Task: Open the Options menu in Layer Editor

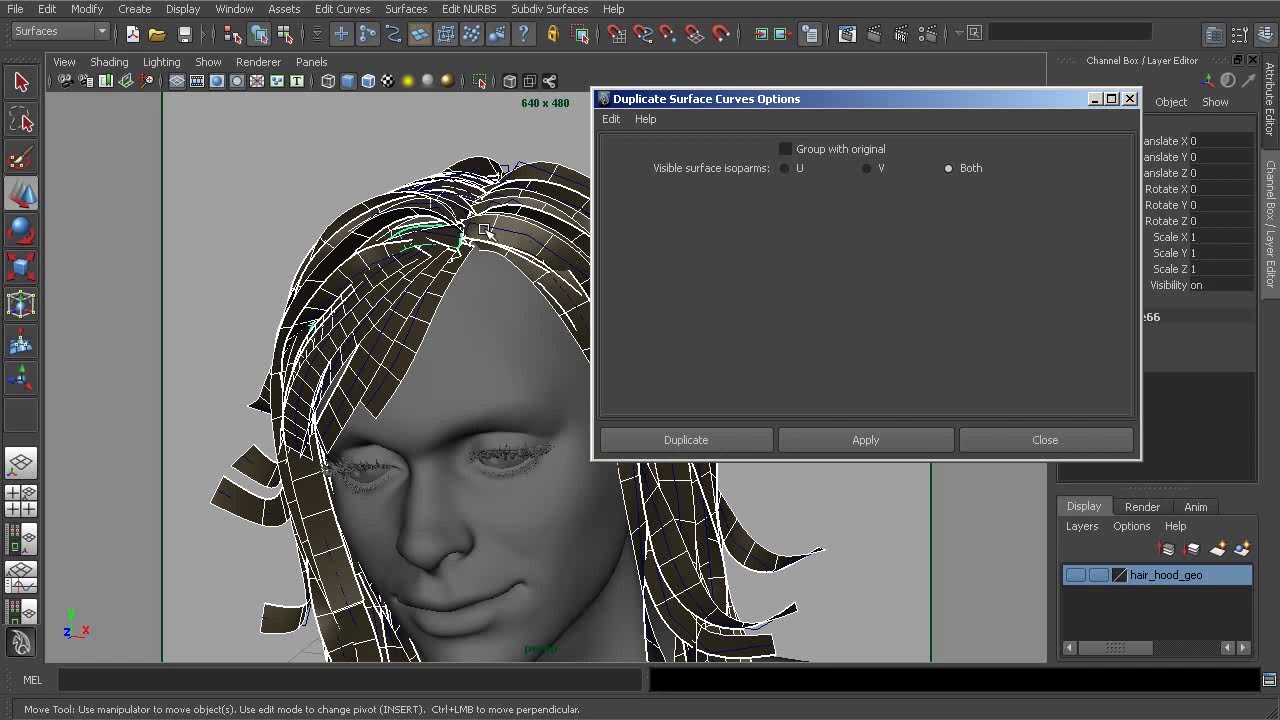Action: click(1132, 526)
